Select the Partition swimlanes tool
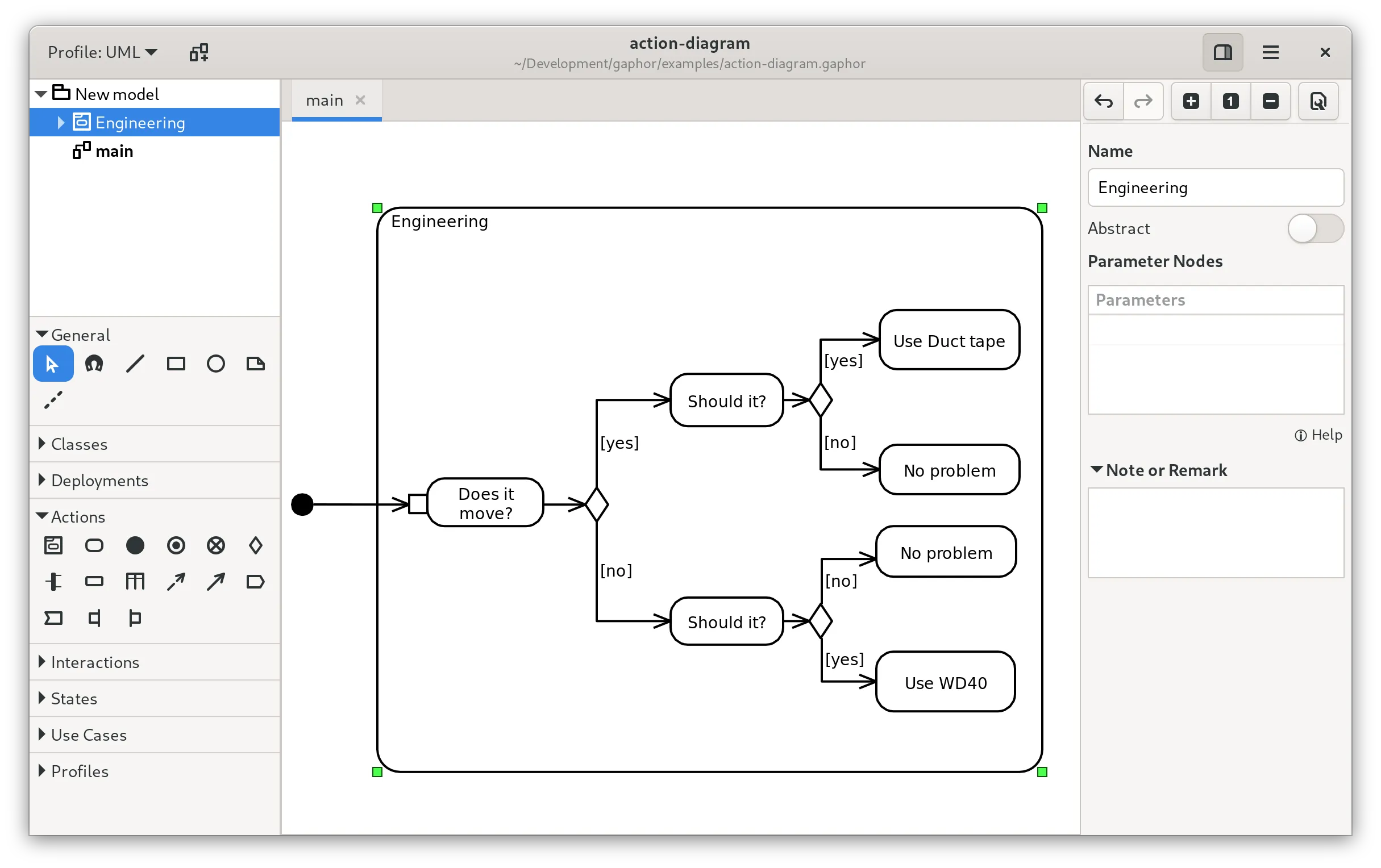The image size is (1381, 868). coord(135,581)
